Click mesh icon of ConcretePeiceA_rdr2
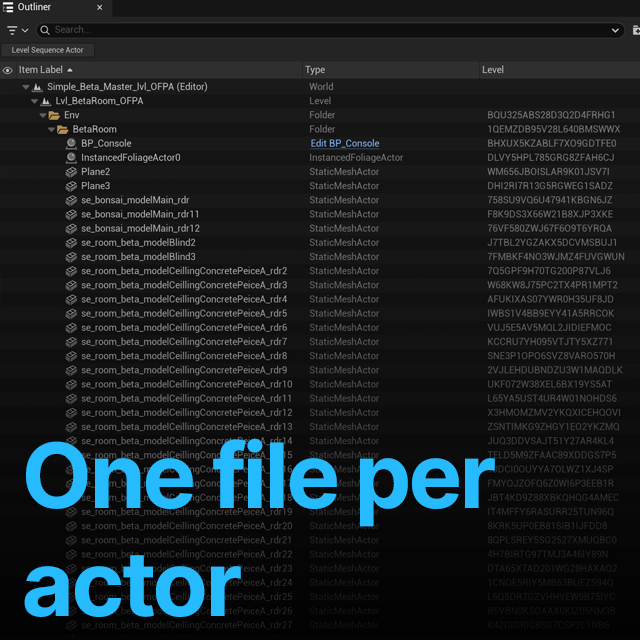The height and width of the screenshot is (640, 640). pos(71,271)
